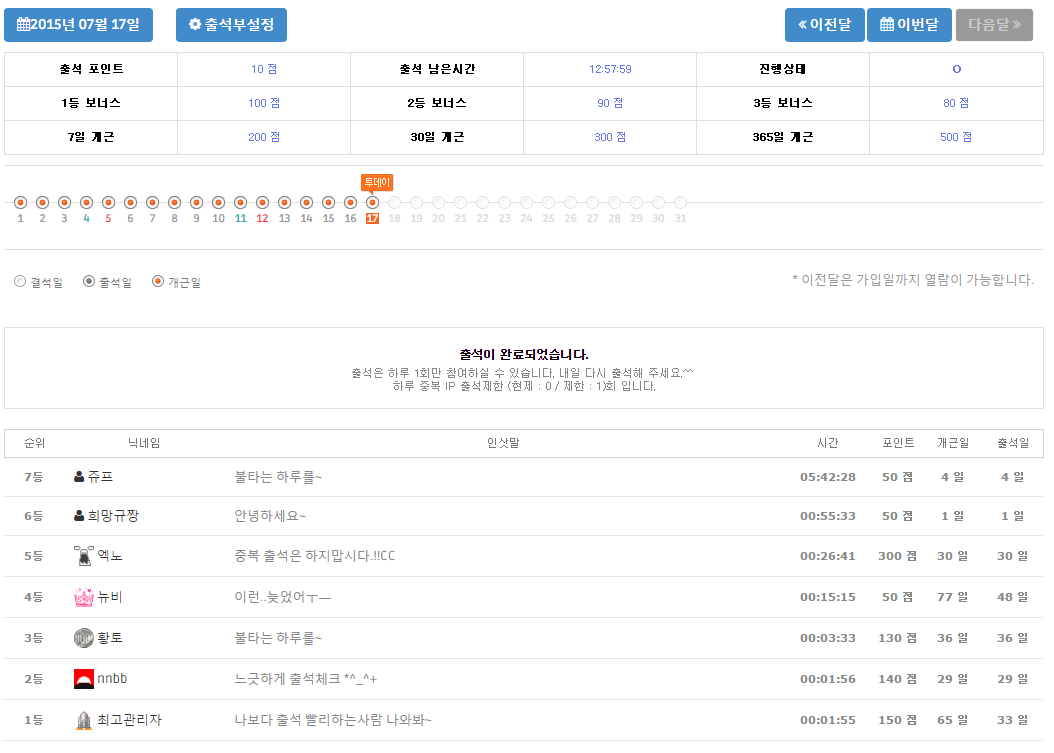
Task: Click 뉴비's pink crown avatar
Action: point(84,597)
